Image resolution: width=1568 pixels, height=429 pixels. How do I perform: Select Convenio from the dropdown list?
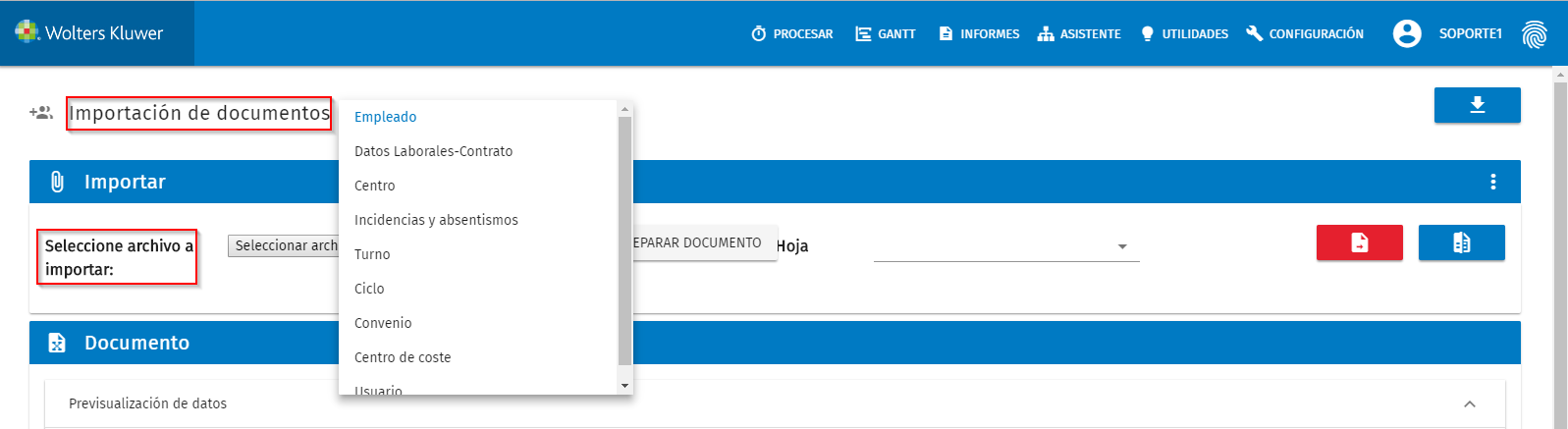pos(478,323)
